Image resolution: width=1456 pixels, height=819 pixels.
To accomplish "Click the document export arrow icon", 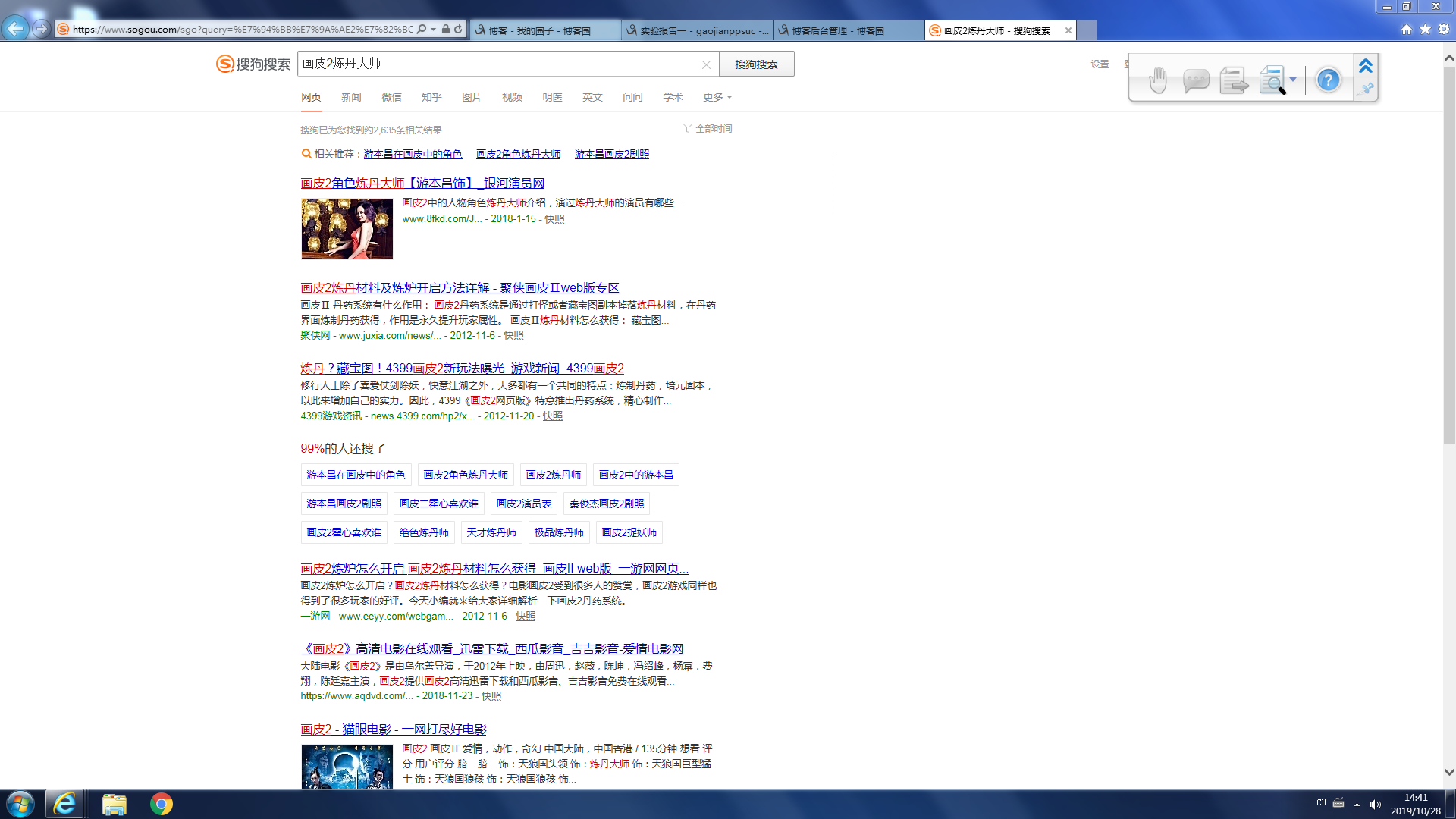I will pos(1234,80).
